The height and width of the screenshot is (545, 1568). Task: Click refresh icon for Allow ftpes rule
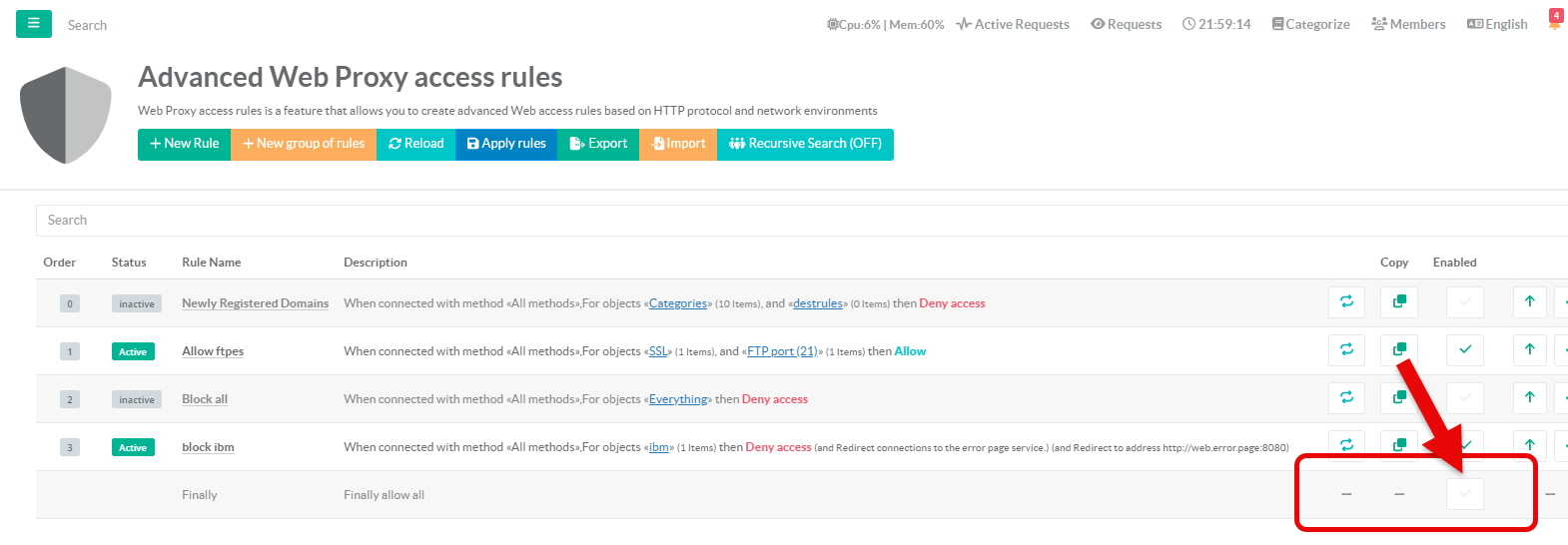pyautogui.click(x=1346, y=349)
